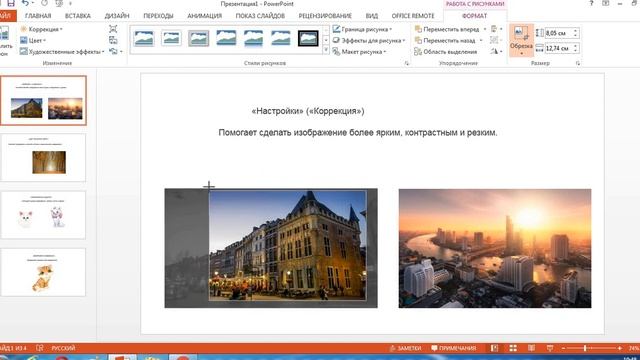Image resolution: width=640 pixels, height=360 pixels.
Task: Open Художественные эффекты menu
Action: tap(62, 52)
